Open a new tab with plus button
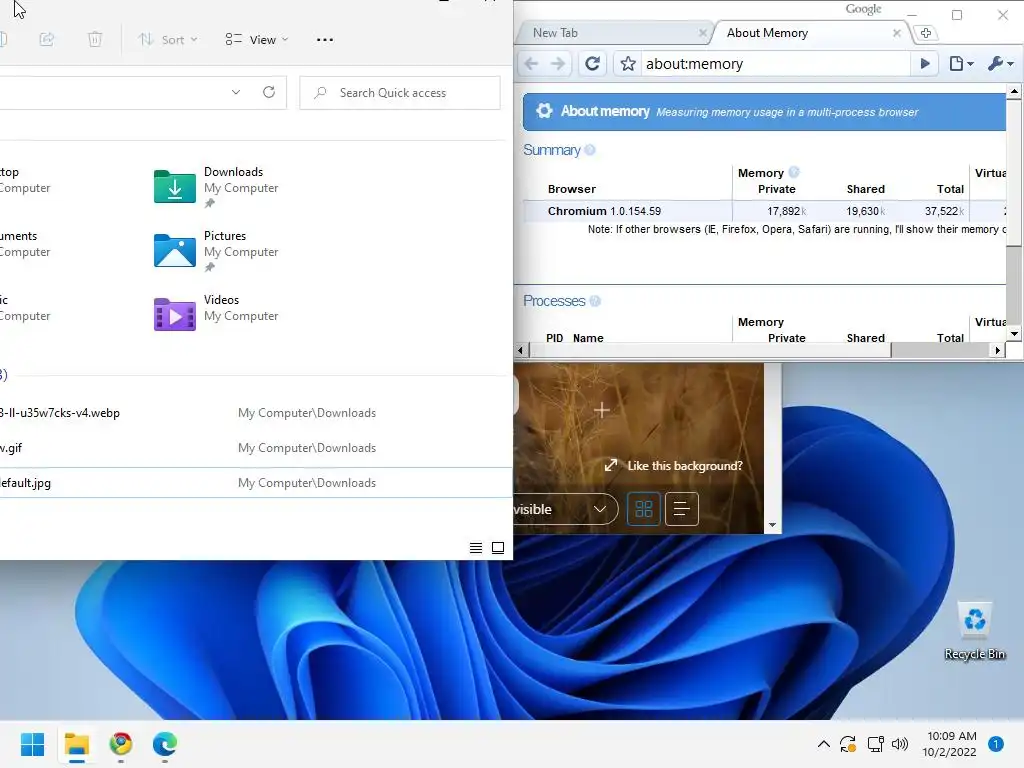The height and width of the screenshot is (768, 1024). (925, 33)
